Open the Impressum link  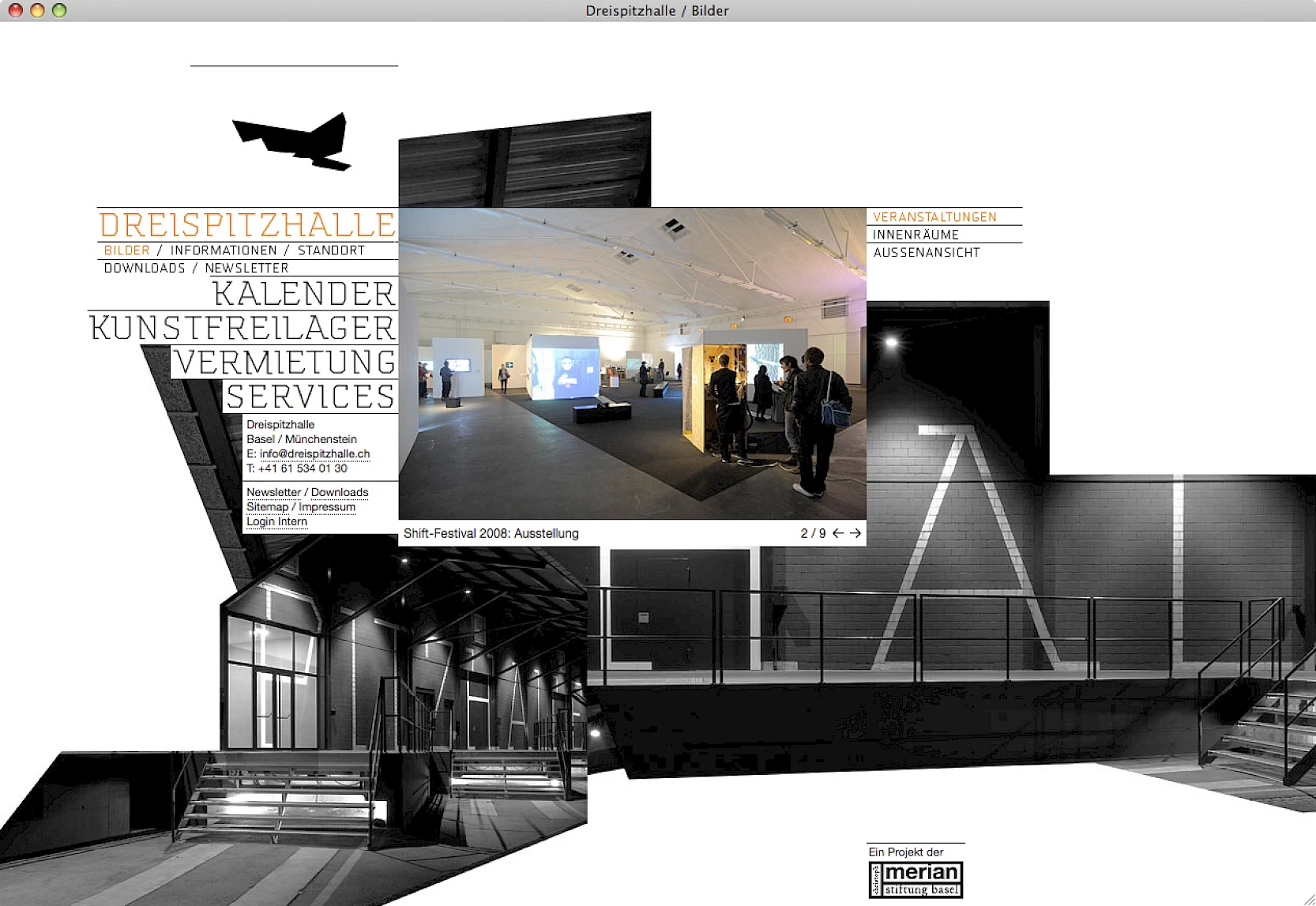(x=327, y=507)
